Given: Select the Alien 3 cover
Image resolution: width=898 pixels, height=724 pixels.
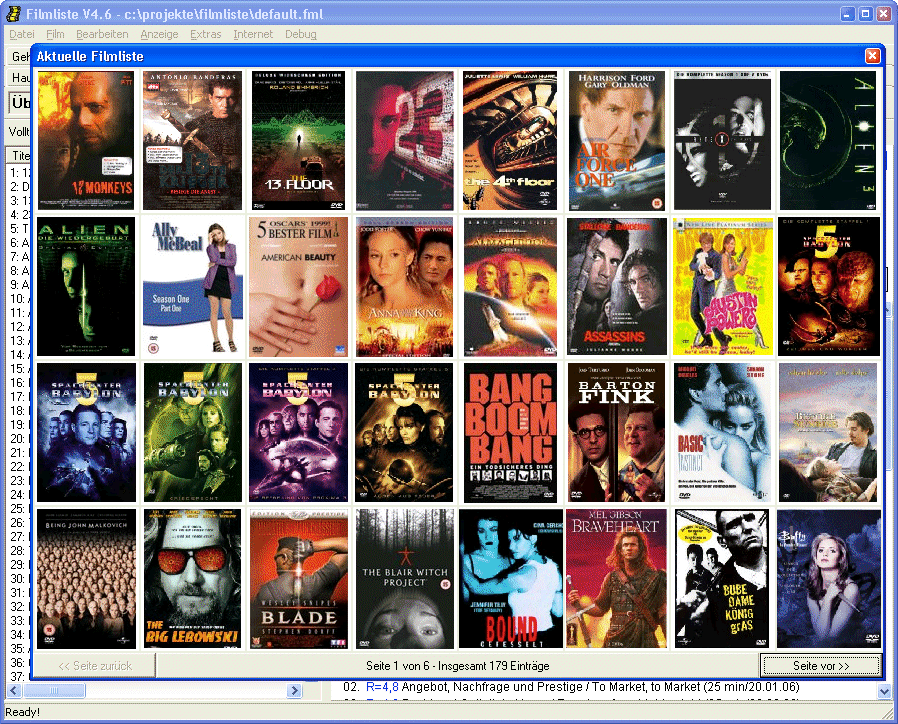Looking at the screenshot, I should click(828, 140).
